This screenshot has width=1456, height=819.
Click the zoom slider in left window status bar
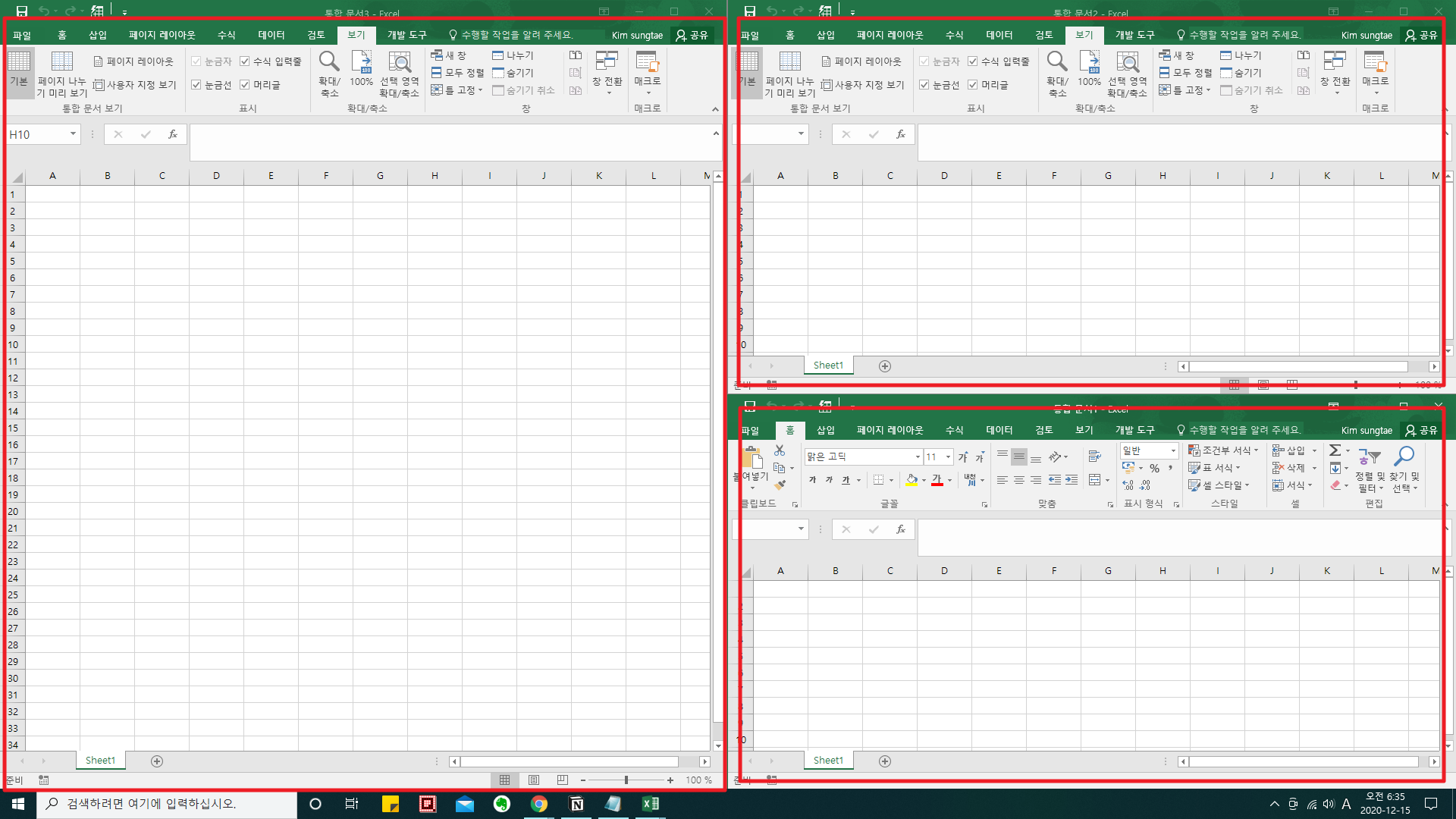click(x=626, y=780)
